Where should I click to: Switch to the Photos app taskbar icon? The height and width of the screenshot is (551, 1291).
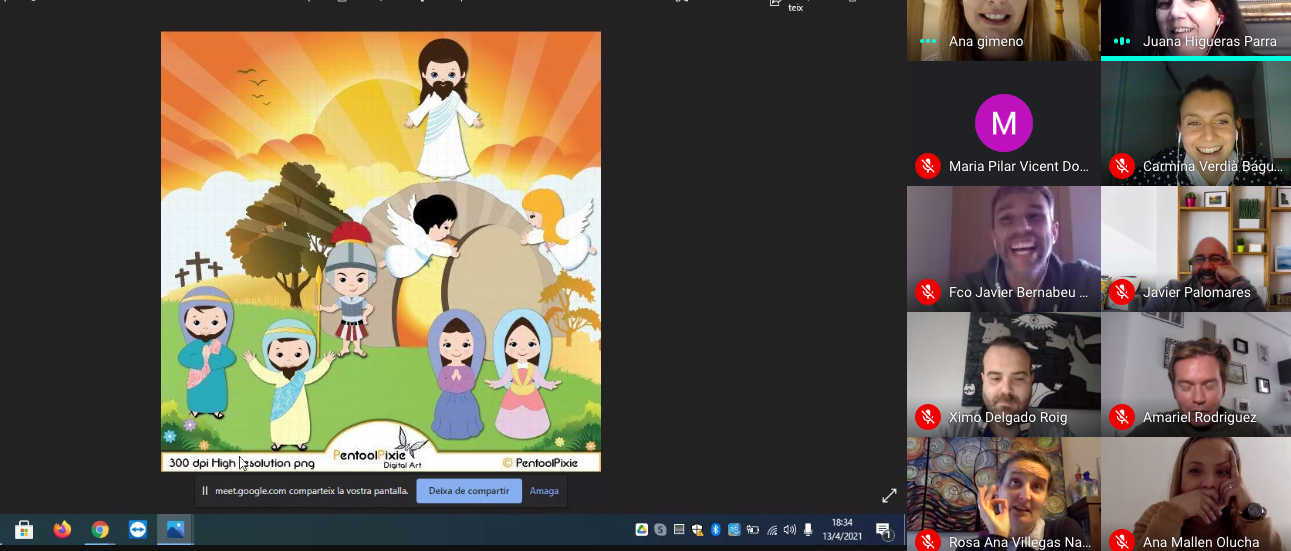[176, 529]
